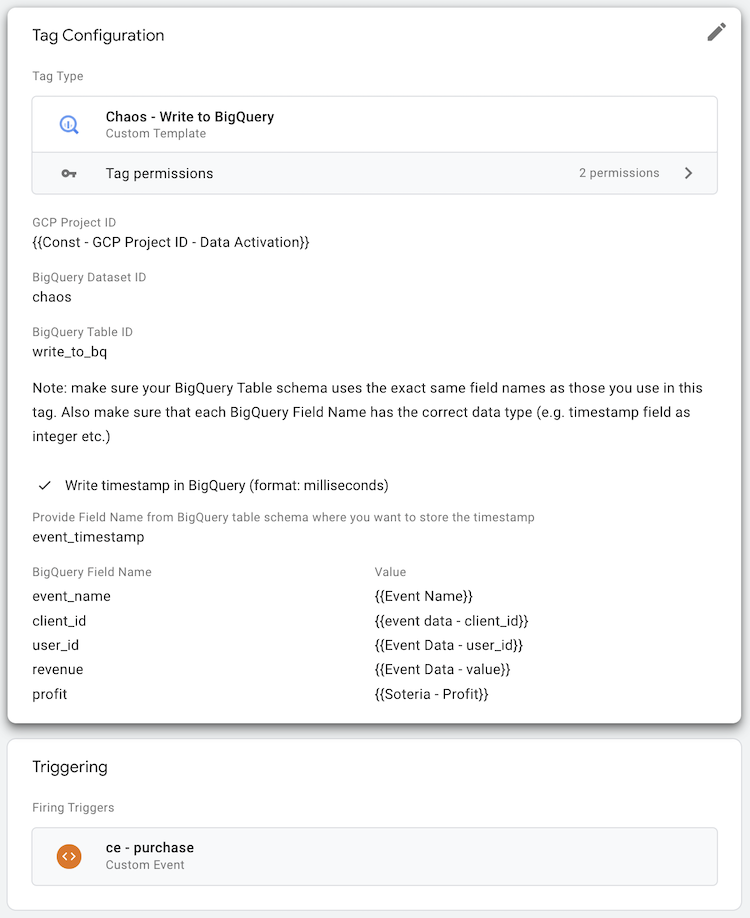Click the checkmark next to Write timestamp
The image size is (750, 918).
click(44, 485)
